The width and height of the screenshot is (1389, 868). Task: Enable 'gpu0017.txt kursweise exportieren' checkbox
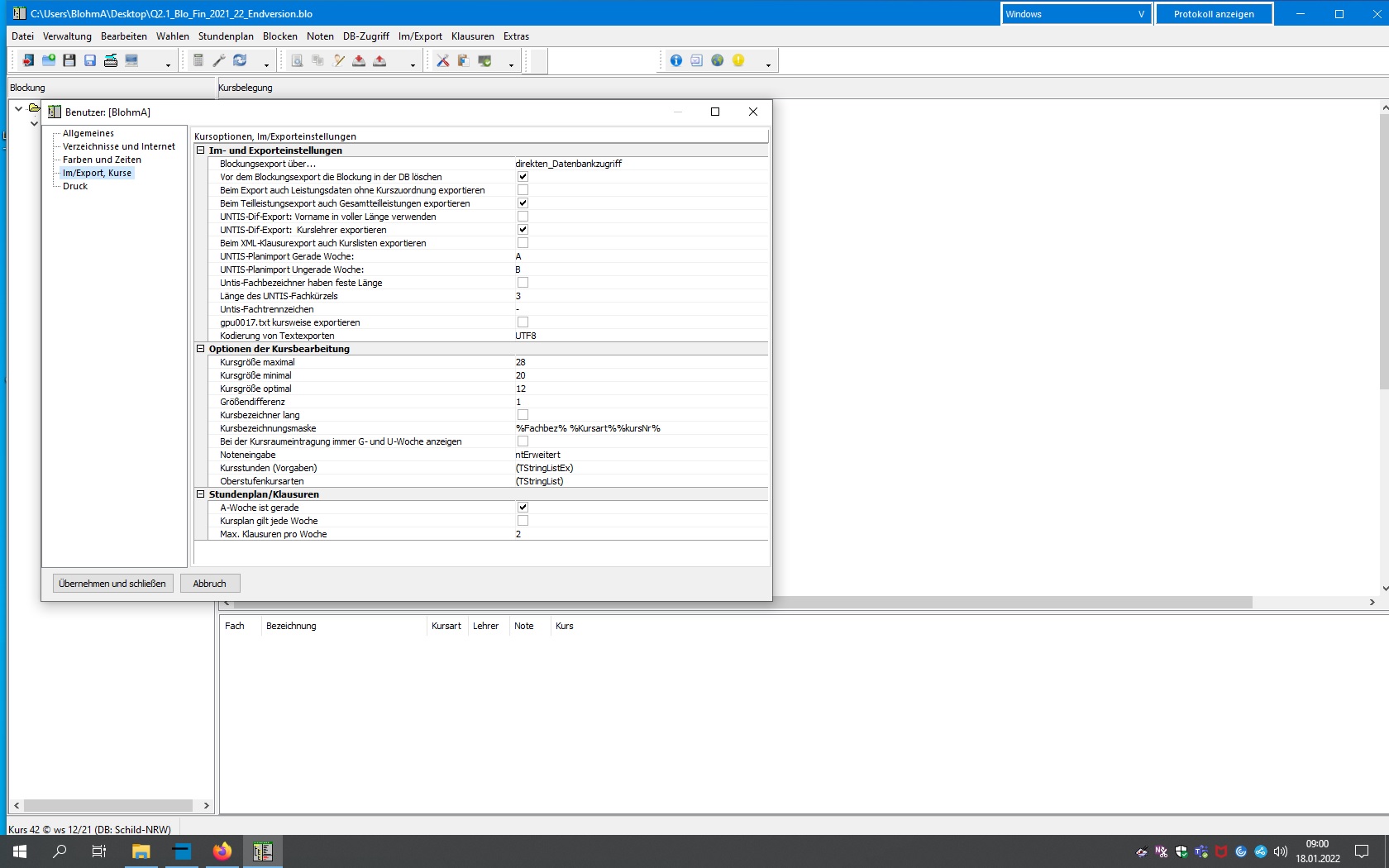pyautogui.click(x=523, y=322)
